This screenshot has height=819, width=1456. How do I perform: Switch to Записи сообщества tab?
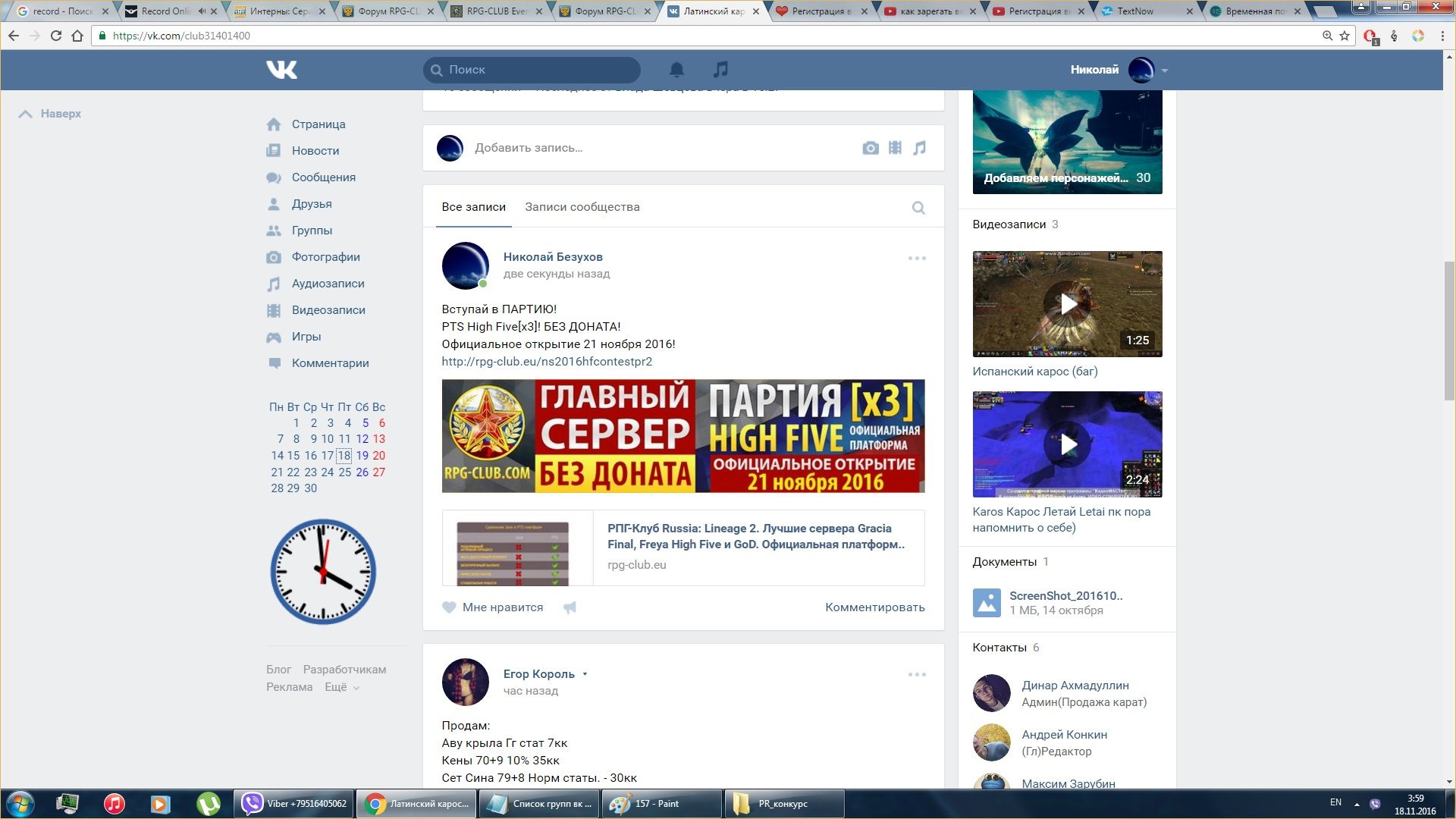coord(582,207)
